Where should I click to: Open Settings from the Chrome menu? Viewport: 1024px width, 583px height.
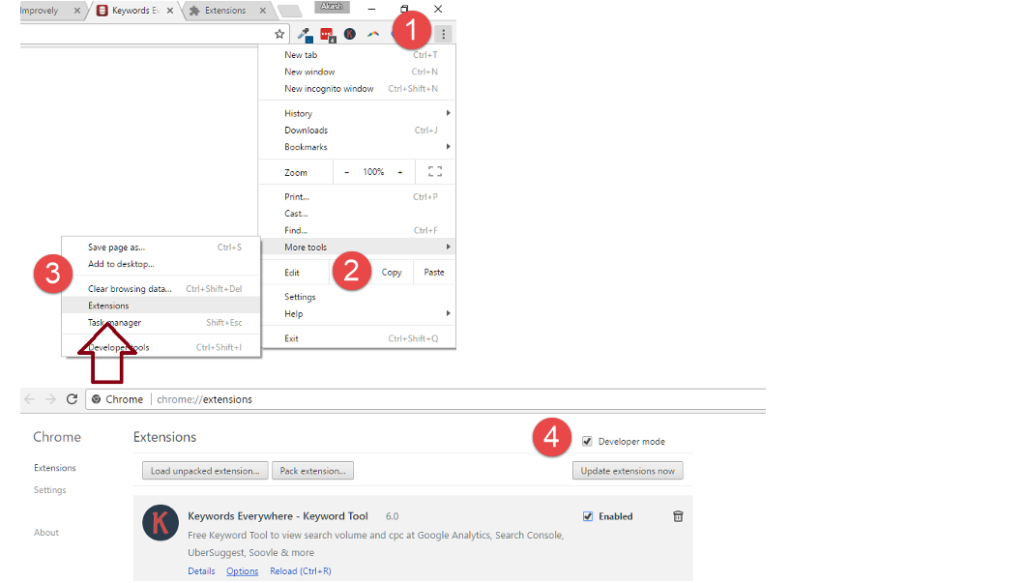click(357, 297)
